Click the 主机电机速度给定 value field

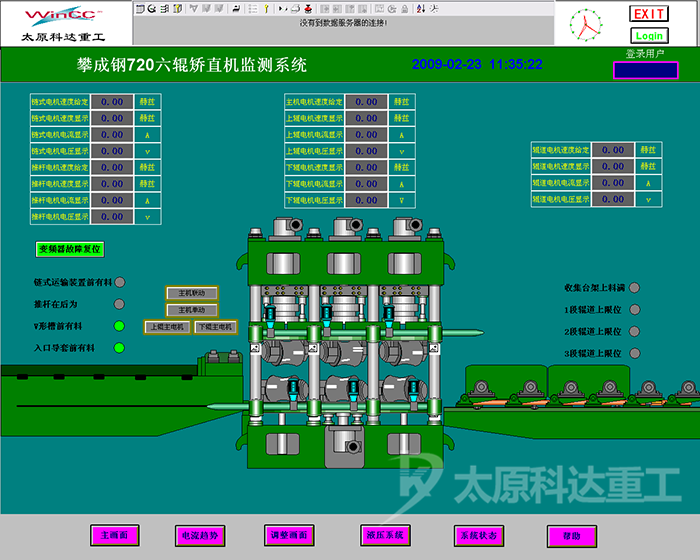[366, 101]
